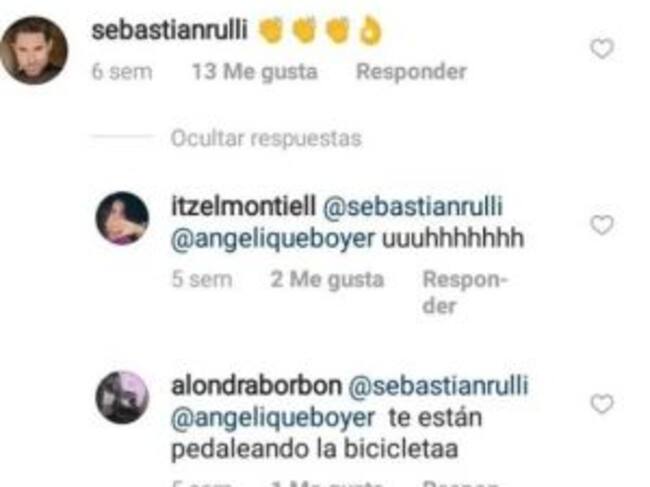Open the sebastianrulli username link at top
Viewport: 650px width, 487px height.
[169, 30]
